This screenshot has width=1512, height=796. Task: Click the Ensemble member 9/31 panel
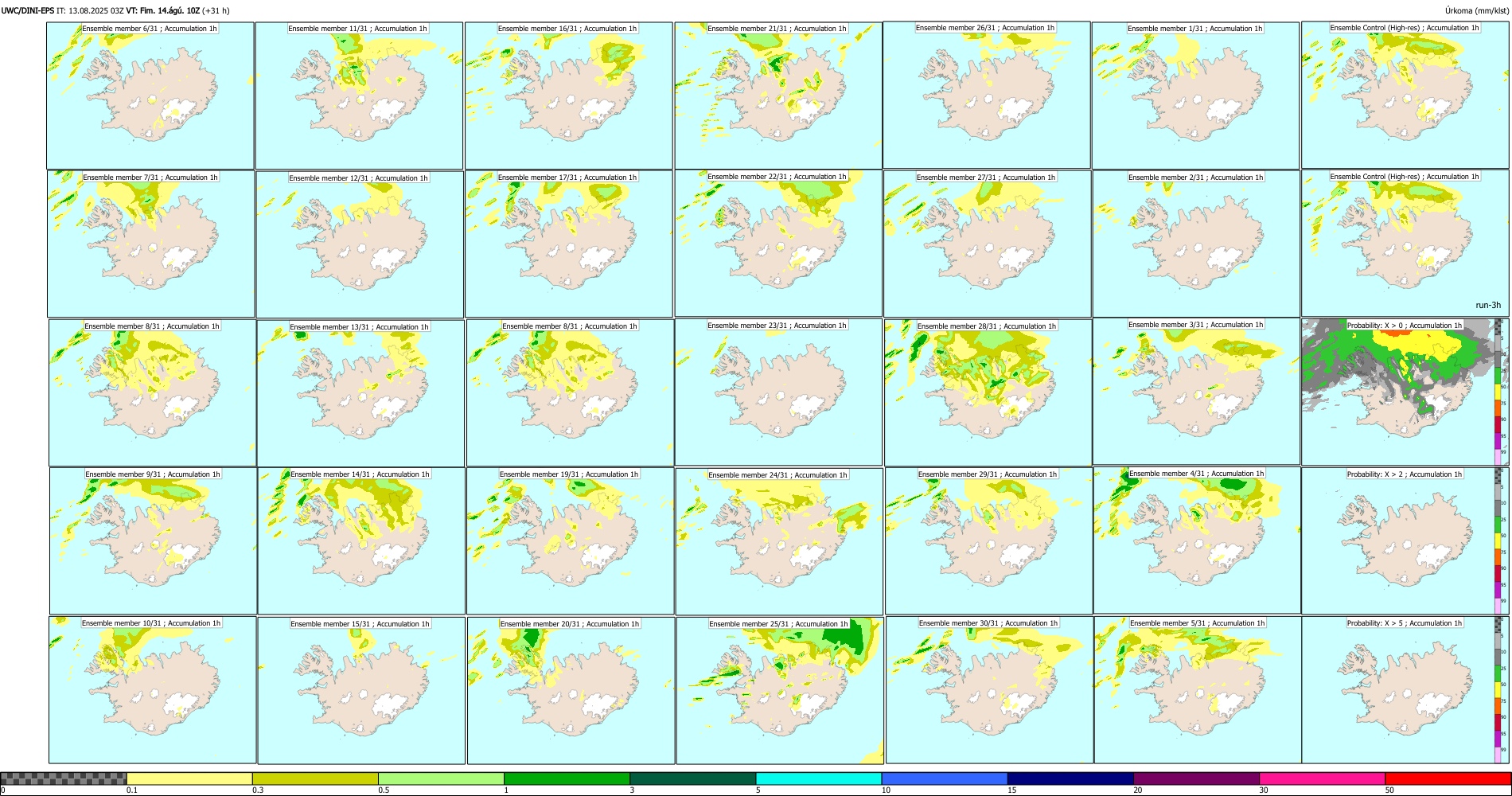coord(153,540)
